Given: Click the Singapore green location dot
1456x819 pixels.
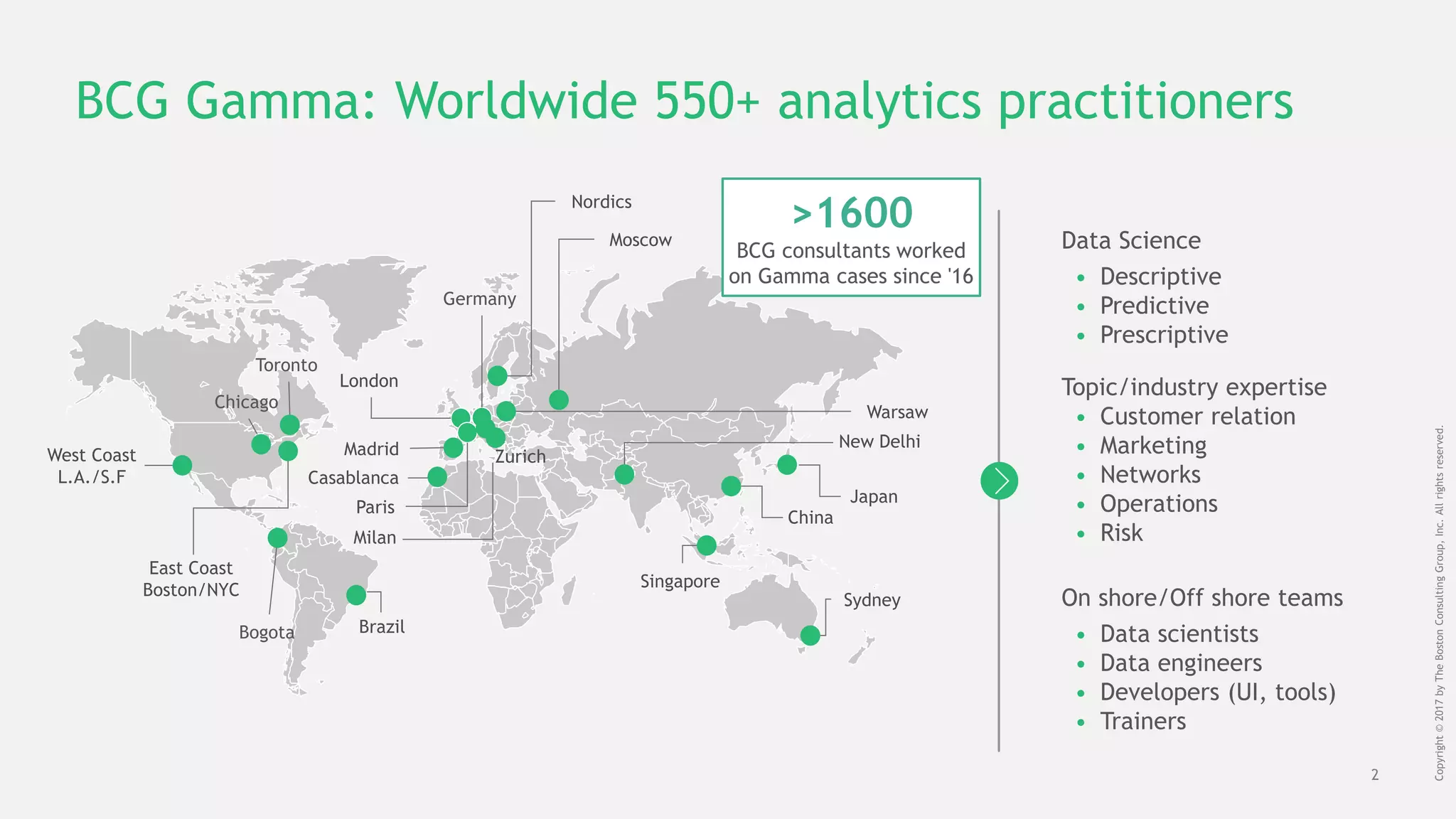Looking at the screenshot, I should [x=706, y=545].
